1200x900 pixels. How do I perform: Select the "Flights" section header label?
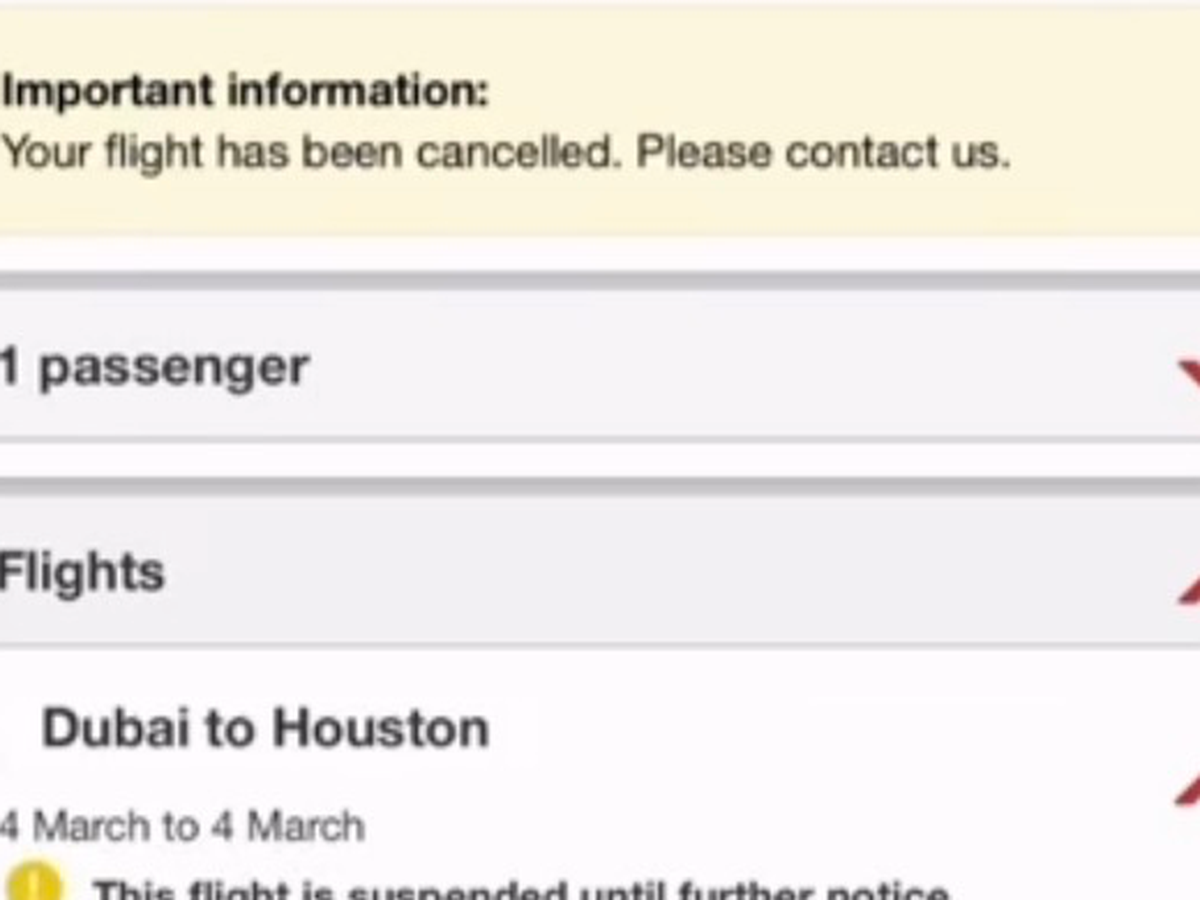pos(82,573)
